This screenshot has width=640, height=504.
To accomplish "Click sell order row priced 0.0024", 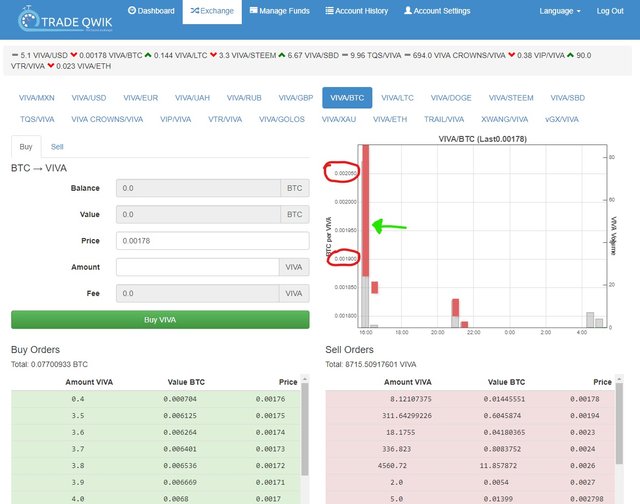I will (x=470, y=449).
